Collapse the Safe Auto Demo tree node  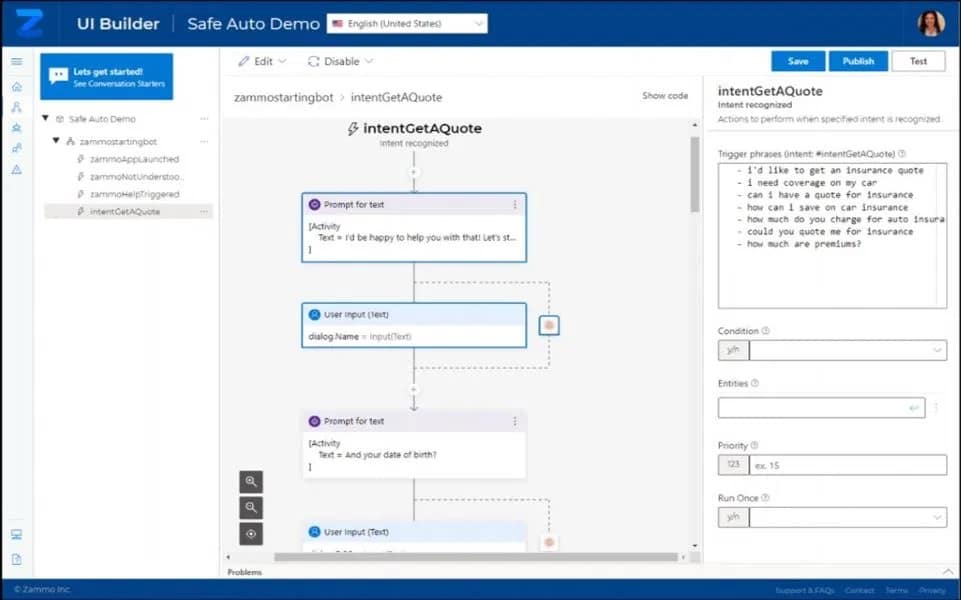pos(46,119)
